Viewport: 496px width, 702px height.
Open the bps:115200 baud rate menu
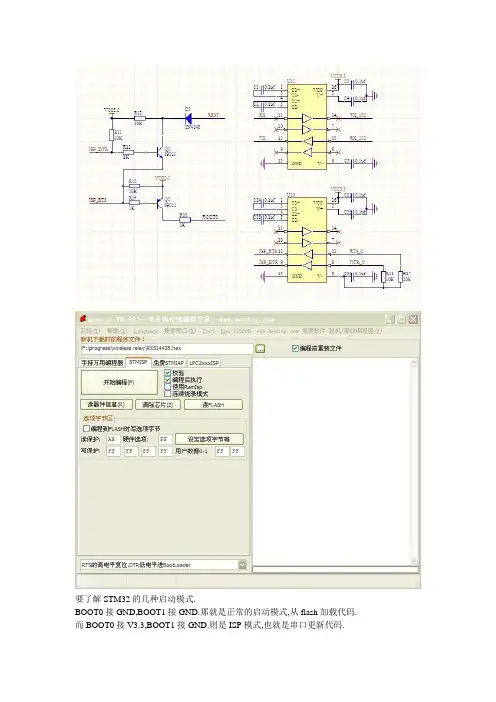point(236,331)
